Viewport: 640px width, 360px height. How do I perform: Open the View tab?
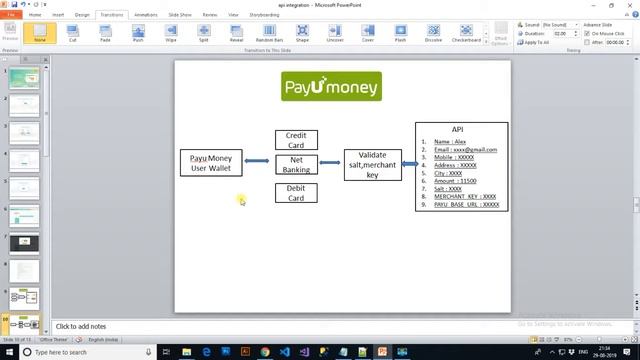point(233,15)
